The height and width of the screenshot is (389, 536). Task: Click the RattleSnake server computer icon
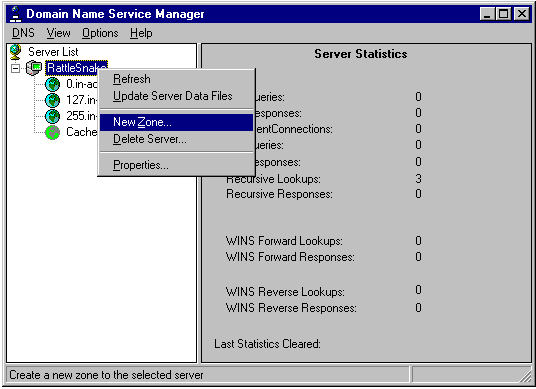click(x=34, y=68)
